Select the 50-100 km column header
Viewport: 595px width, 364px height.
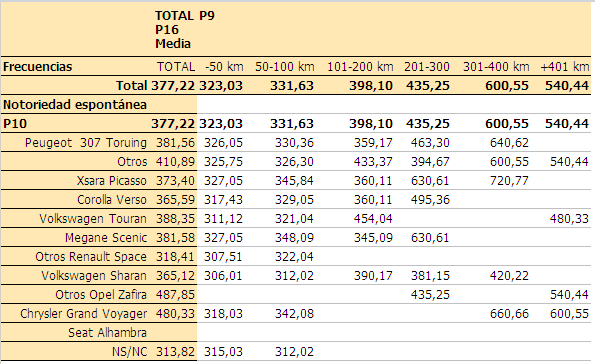(285, 67)
